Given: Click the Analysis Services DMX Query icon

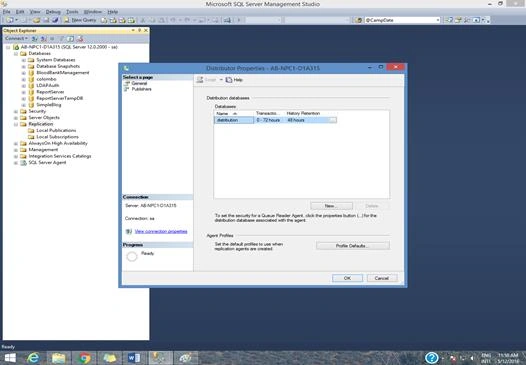Looking at the screenshot, I should coord(122,20).
